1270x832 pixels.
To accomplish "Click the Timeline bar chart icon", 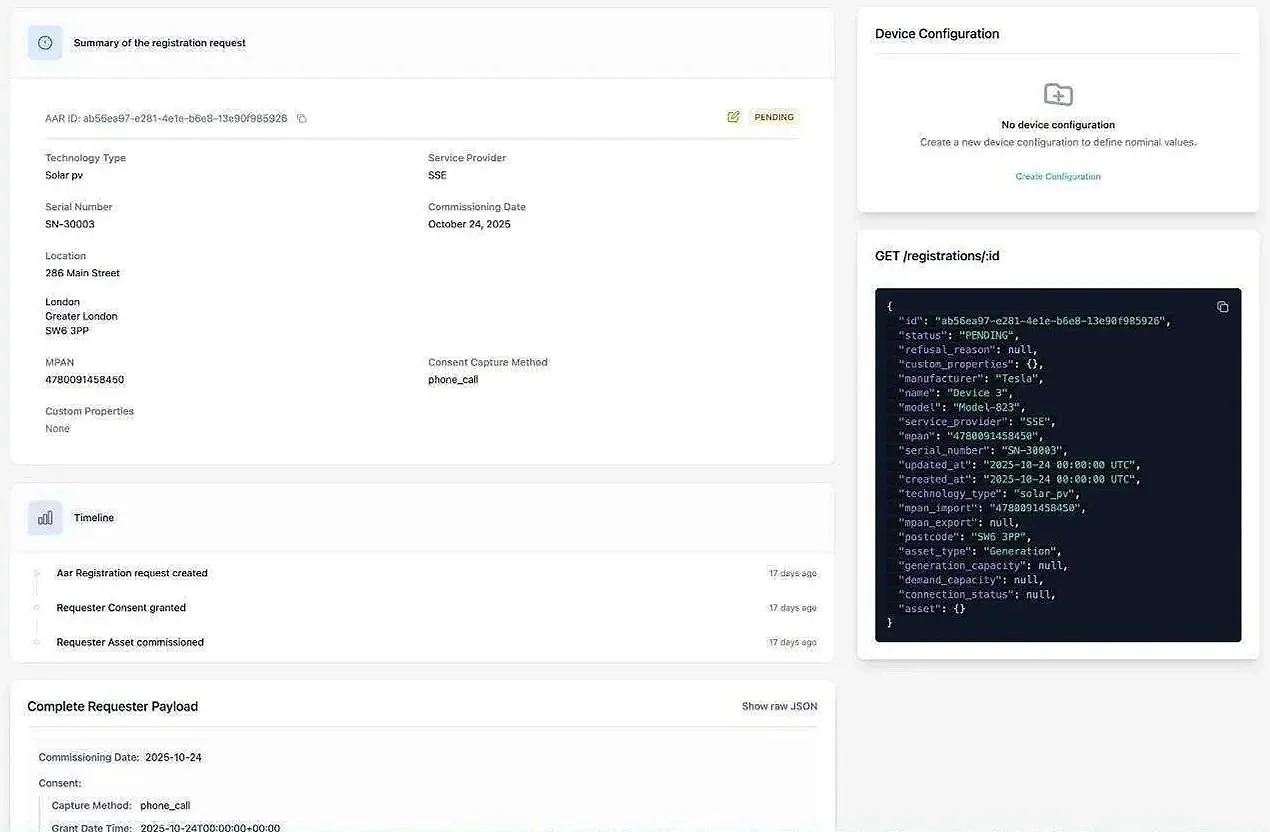I will click(45, 518).
